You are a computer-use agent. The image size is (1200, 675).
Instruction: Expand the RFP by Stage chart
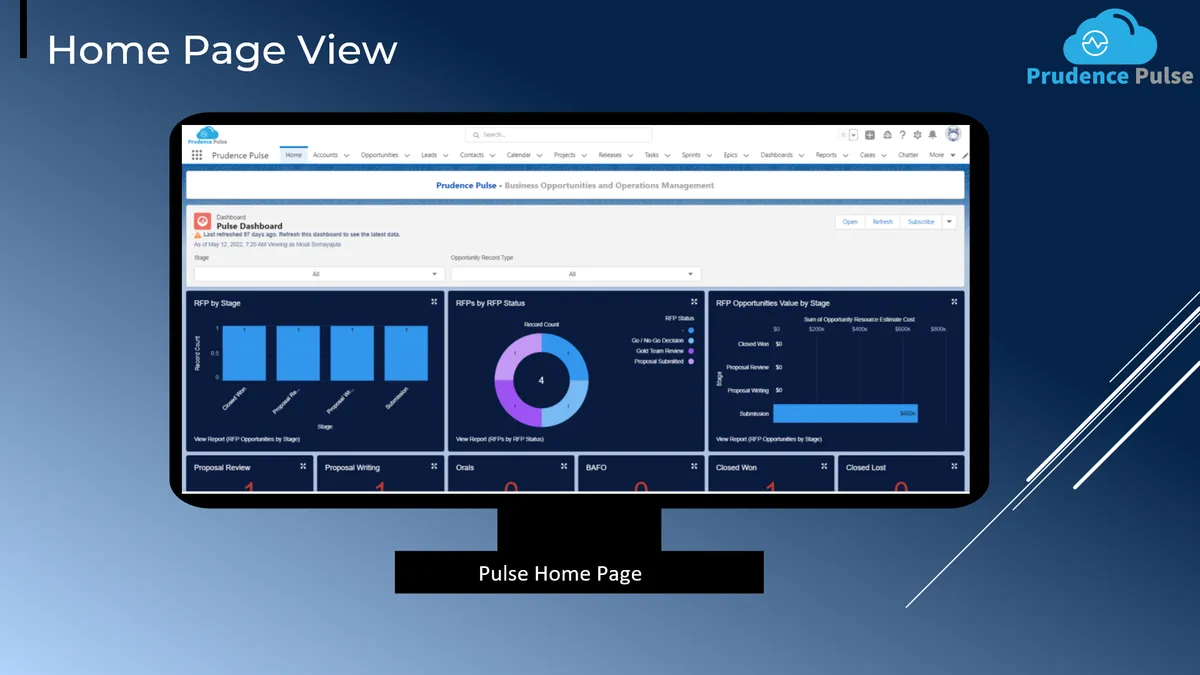[434, 301]
